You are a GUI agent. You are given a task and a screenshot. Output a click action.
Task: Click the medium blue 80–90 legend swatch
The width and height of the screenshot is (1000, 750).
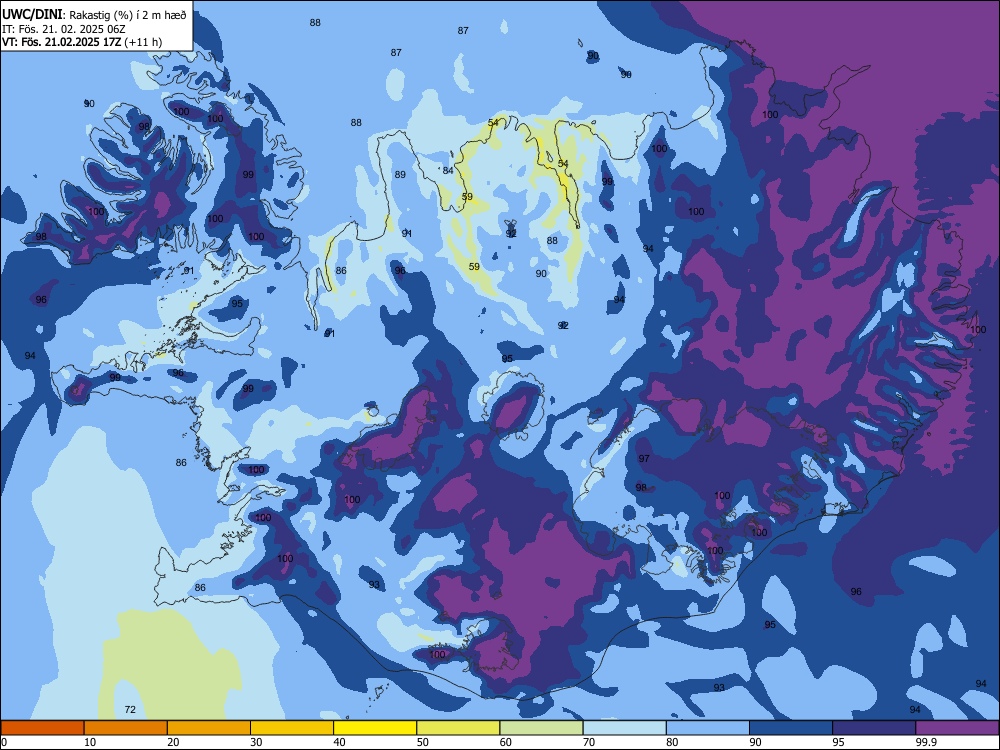pos(708,728)
